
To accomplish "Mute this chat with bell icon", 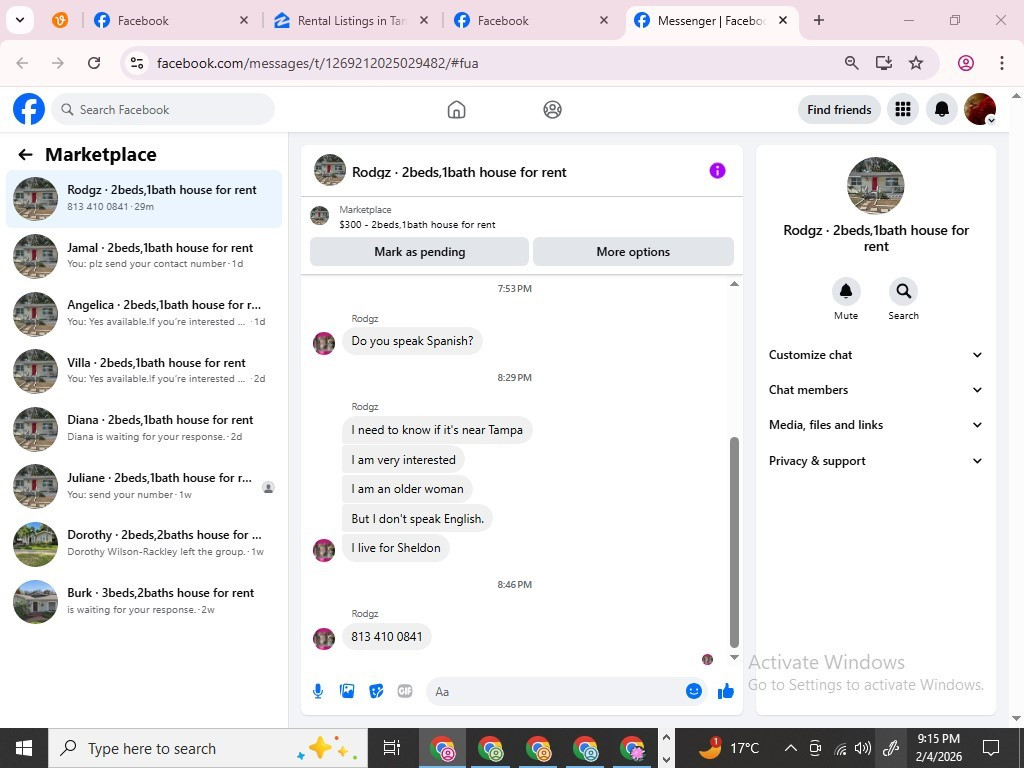I will pos(846,291).
